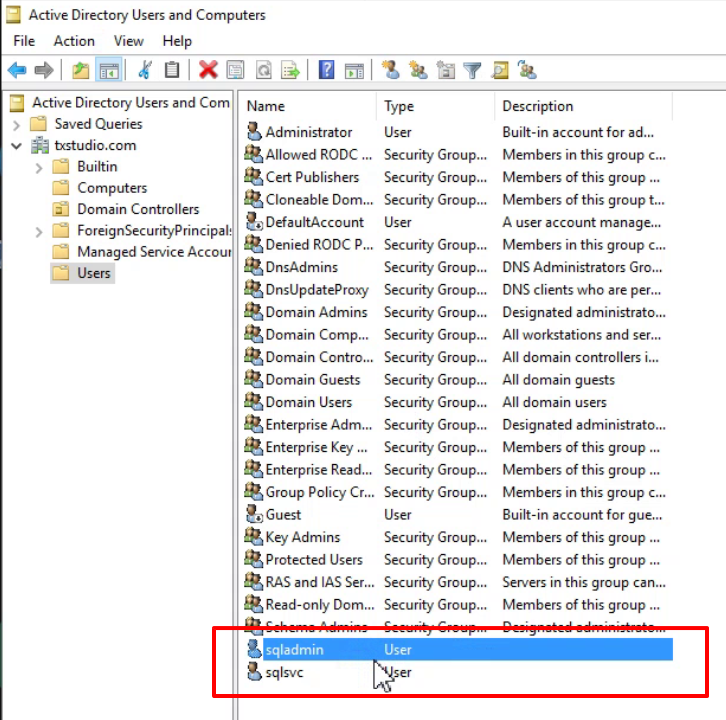Select RAS and IAS Ser... group
726x720 pixels.
pyautogui.click(x=320, y=582)
